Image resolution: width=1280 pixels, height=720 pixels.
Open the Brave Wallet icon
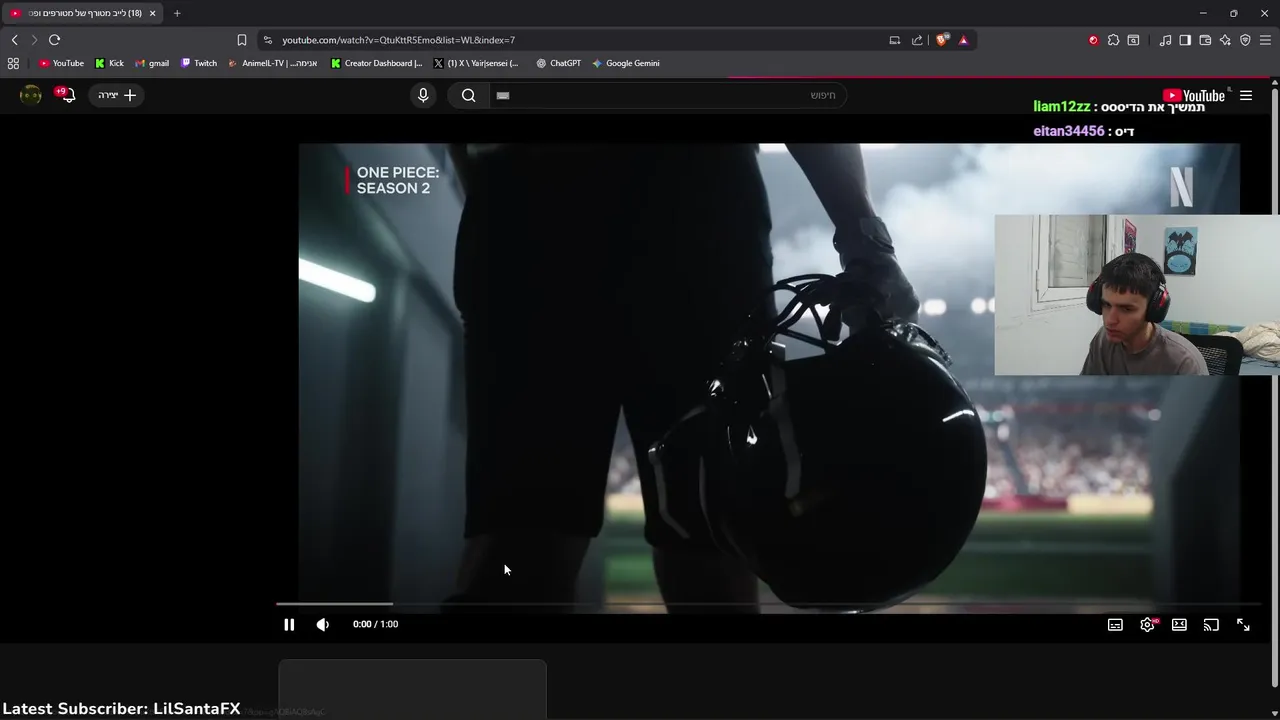click(x=1205, y=40)
